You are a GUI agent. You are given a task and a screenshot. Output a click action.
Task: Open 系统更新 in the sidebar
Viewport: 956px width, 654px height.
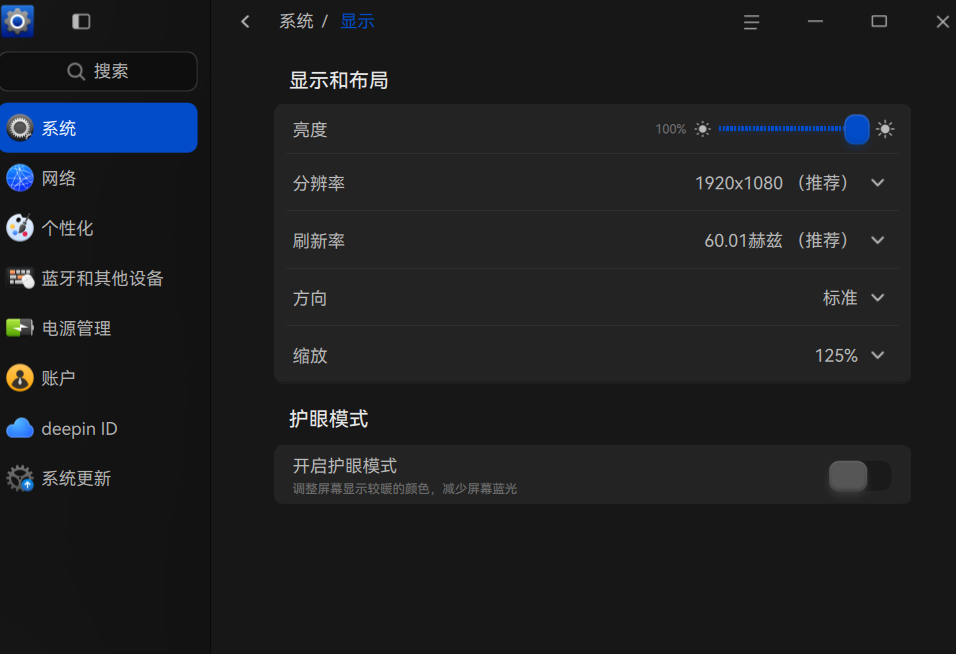click(x=99, y=478)
